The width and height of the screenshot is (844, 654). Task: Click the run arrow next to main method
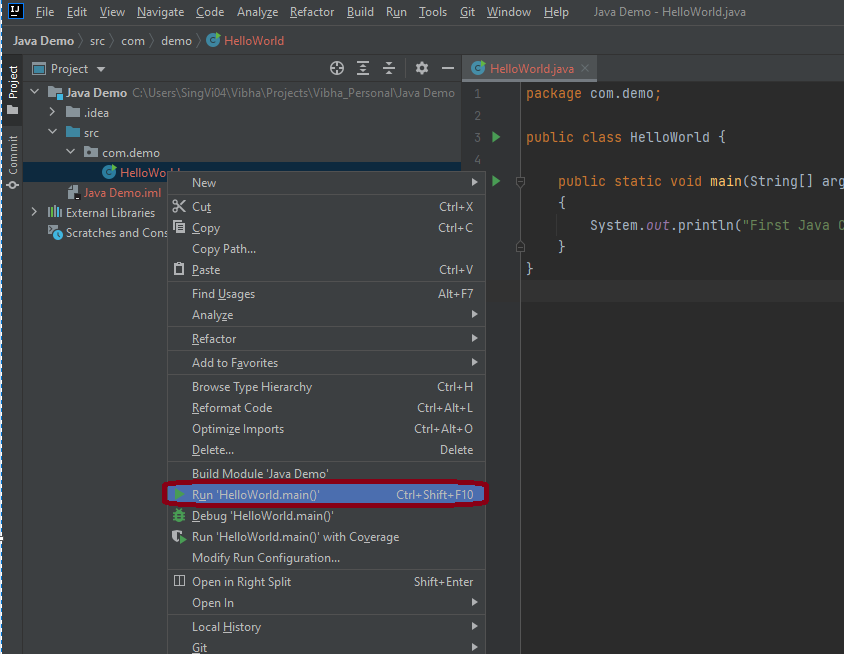point(495,181)
